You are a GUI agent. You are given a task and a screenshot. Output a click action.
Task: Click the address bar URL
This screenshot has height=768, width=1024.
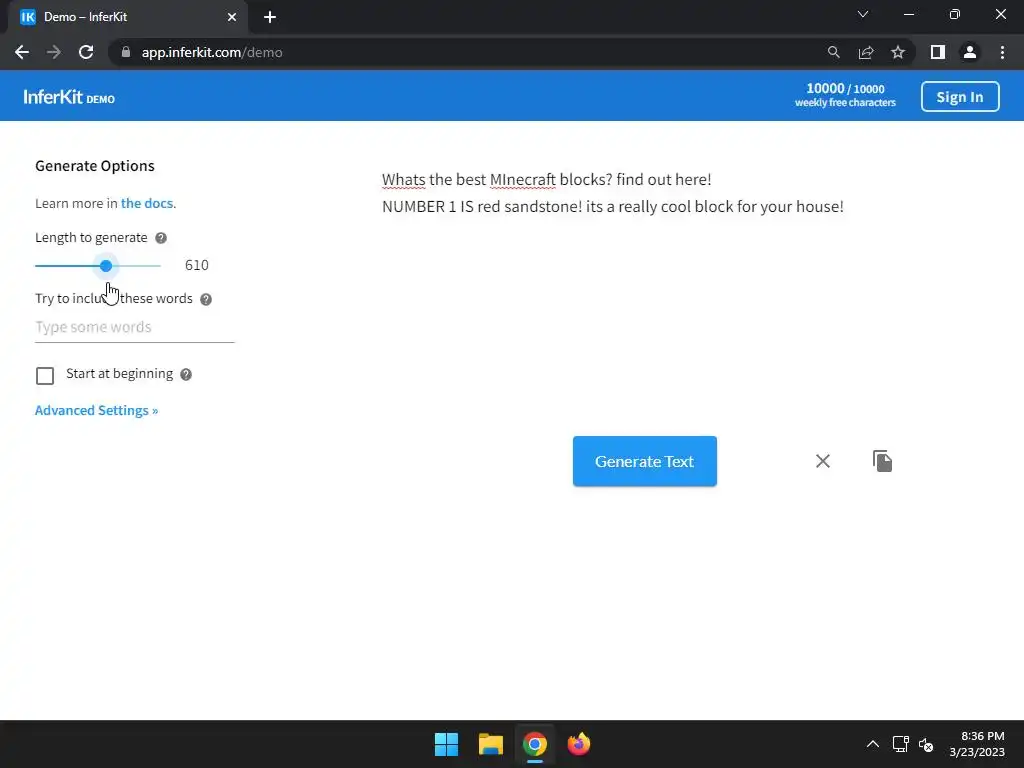point(212,52)
